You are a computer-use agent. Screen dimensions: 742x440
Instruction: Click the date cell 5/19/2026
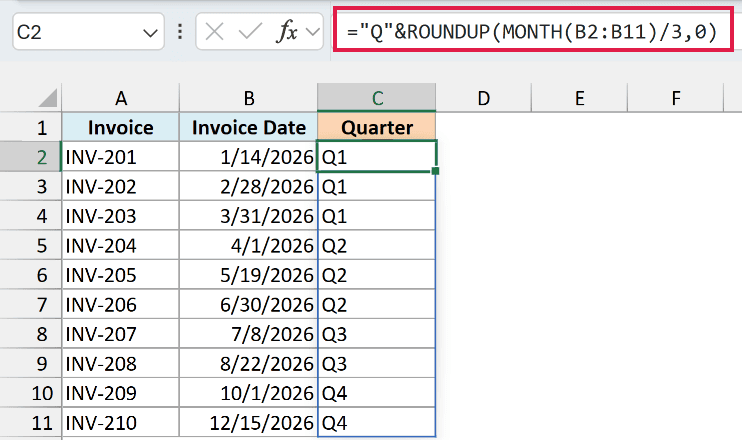pyautogui.click(x=248, y=274)
